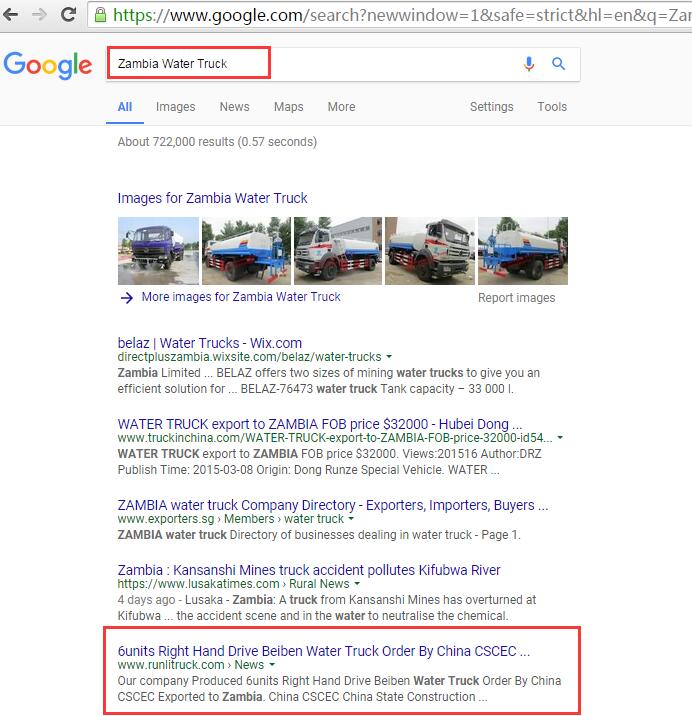The width and height of the screenshot is (692, 716).
Task: Click the Google logo
Action: tap(48, 65)
